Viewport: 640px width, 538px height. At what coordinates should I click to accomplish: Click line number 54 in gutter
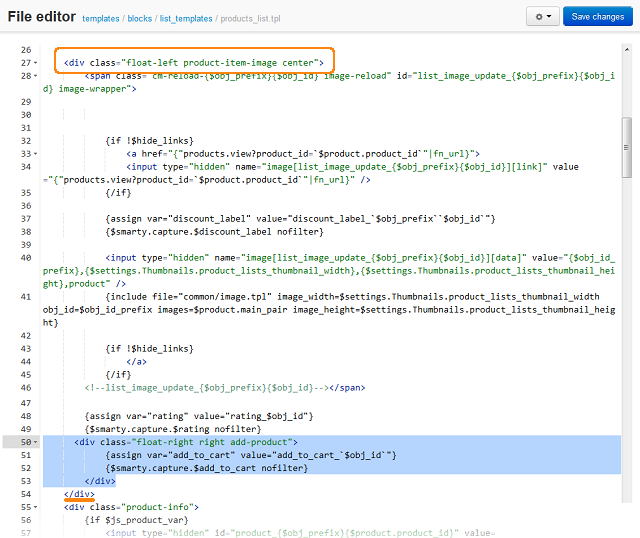pos(26,494)
